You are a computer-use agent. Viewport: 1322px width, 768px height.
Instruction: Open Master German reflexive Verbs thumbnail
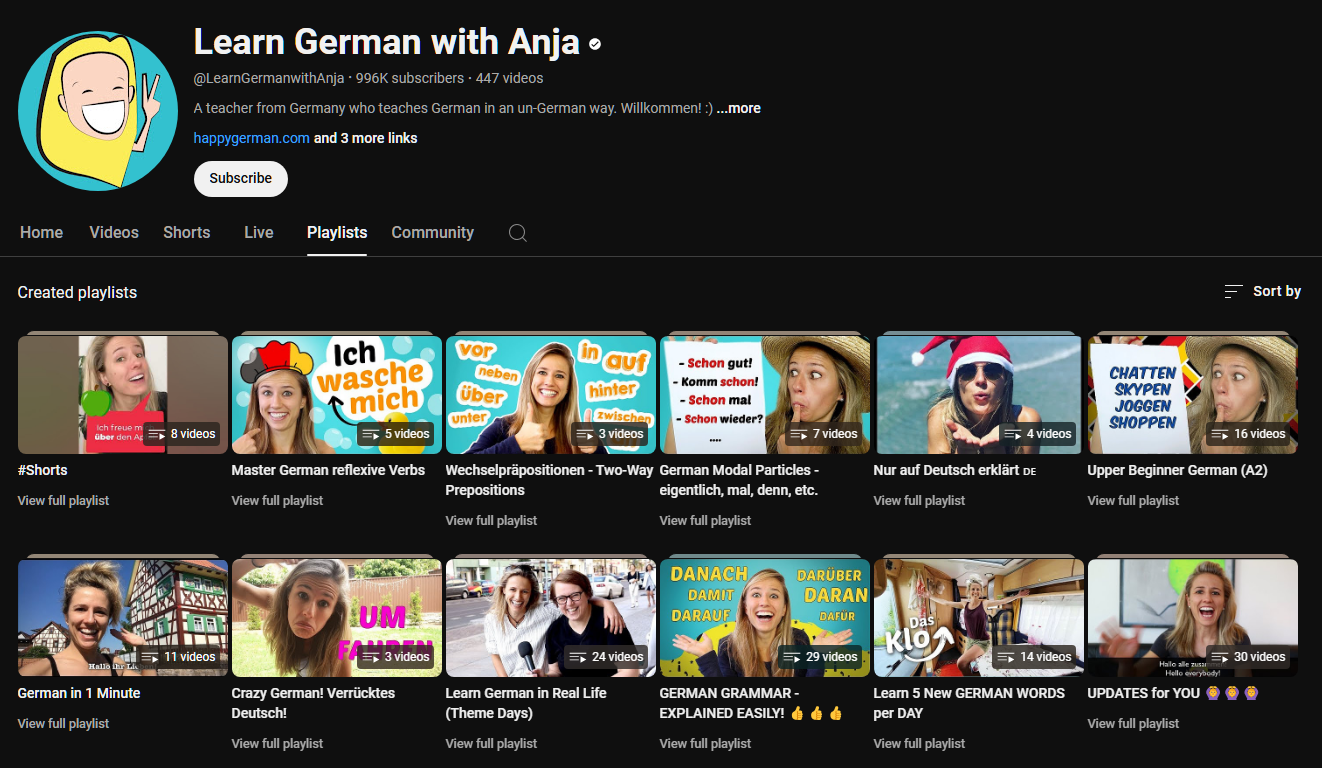click(337, 394)
